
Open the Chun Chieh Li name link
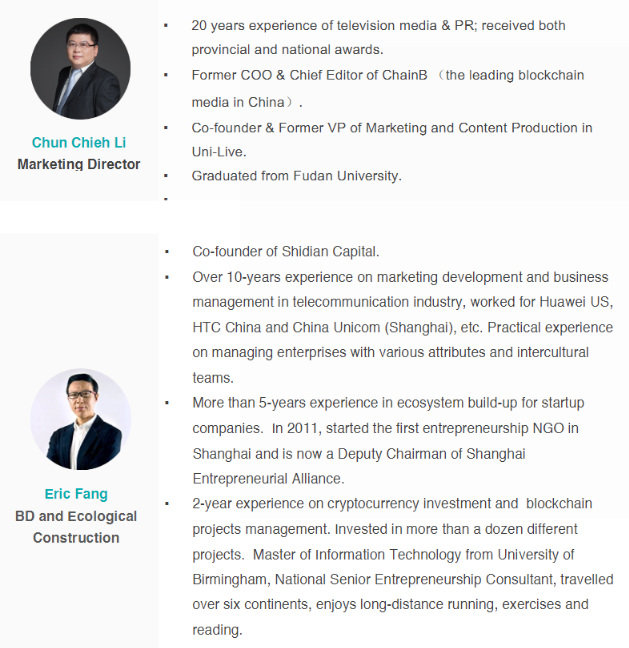click(x=79, y=143)
